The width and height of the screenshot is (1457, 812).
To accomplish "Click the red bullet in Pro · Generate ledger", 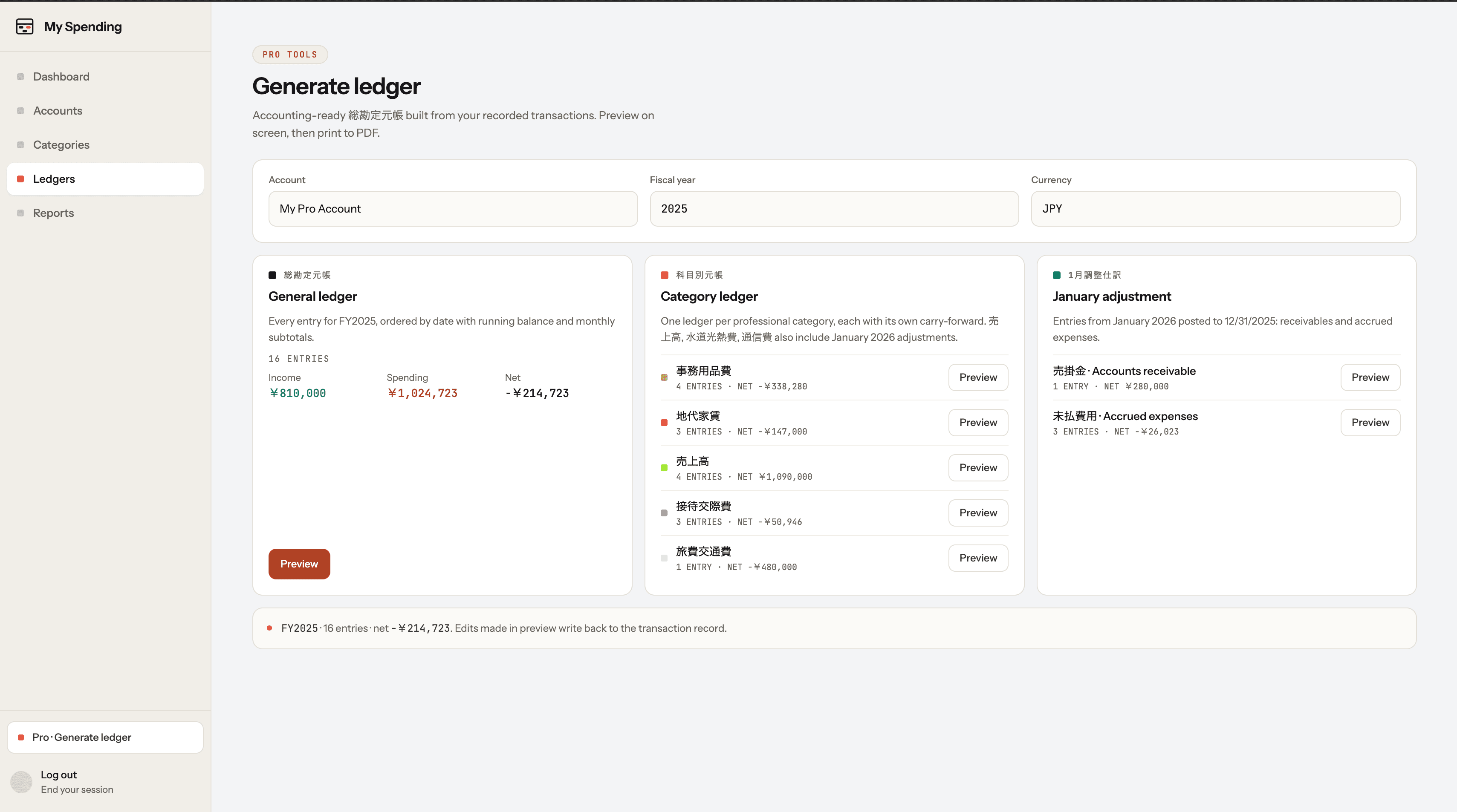I will tap(21, 737).
